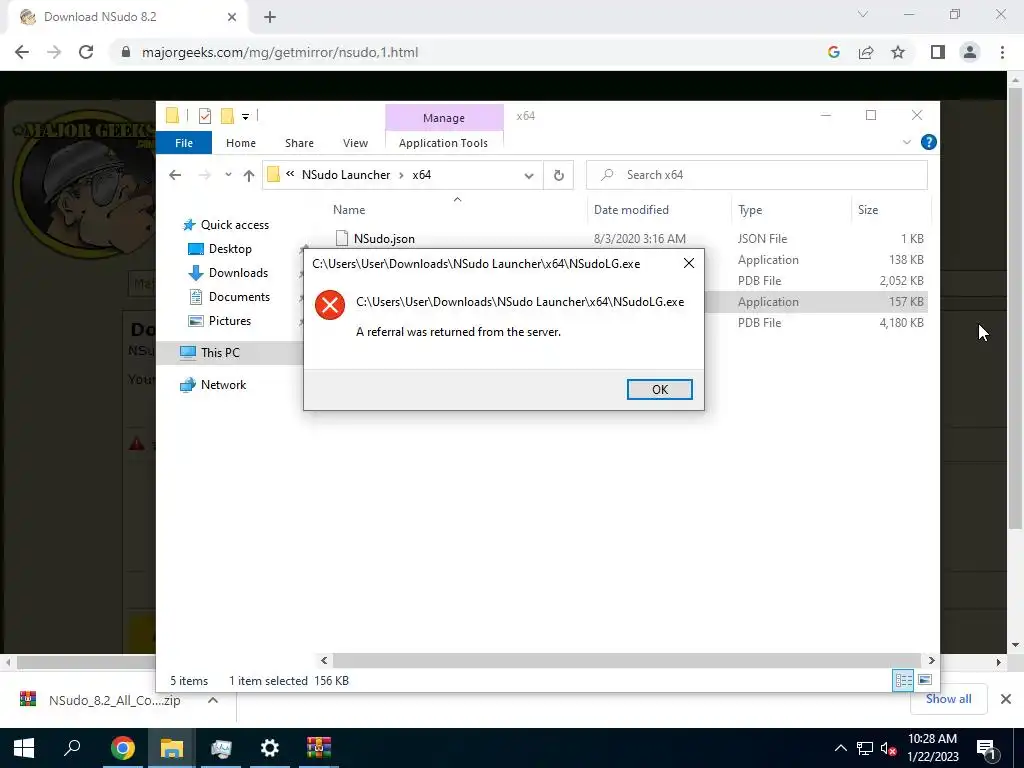Click the Search x64 field
Image resolution: width=1024 pixels, height=768 pixels.
[757, 175]
